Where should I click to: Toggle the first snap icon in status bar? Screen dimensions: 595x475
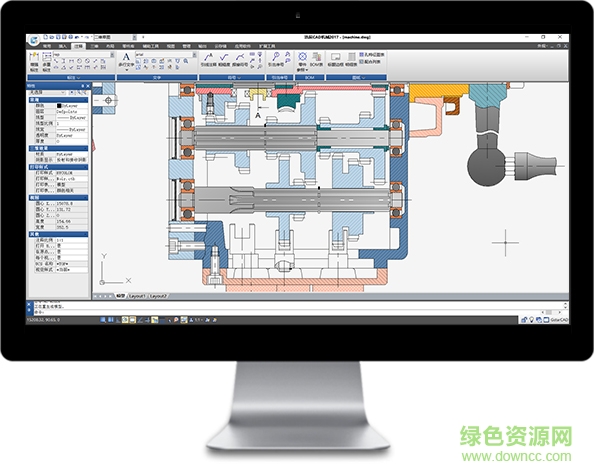point(103,320)
